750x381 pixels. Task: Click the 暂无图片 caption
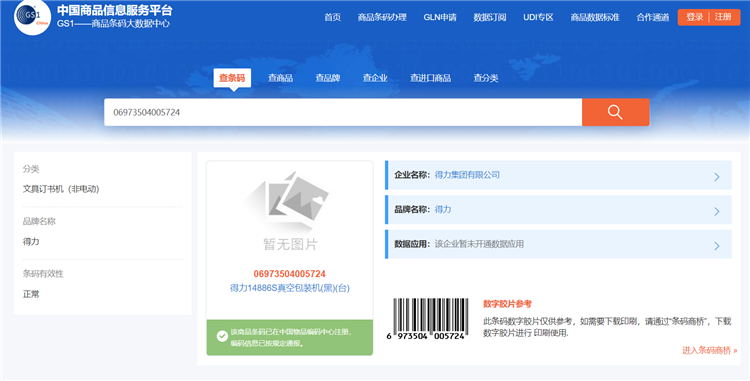[x=290, y=244]
